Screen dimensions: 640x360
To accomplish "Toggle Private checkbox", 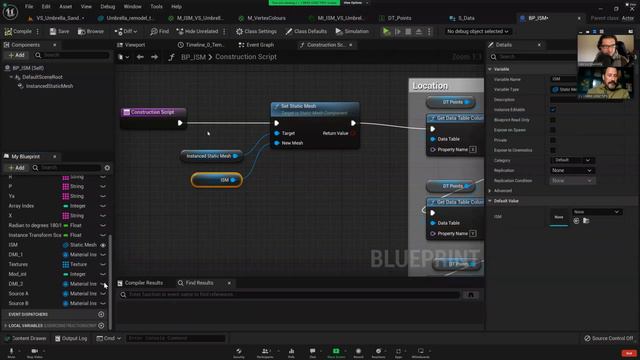I will [x=553, y=140].
